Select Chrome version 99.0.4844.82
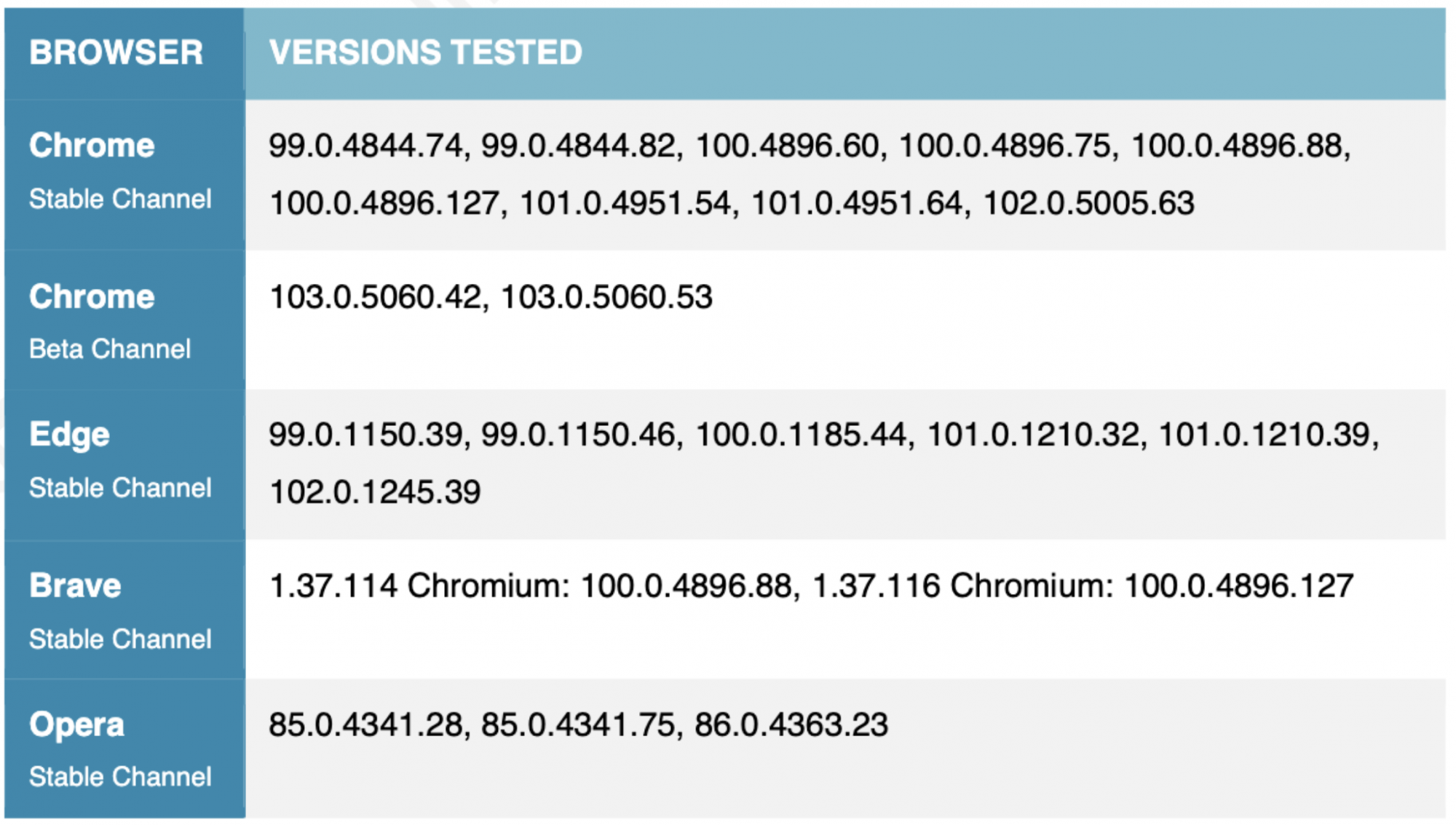1456x825 pixels. (579, 146)
